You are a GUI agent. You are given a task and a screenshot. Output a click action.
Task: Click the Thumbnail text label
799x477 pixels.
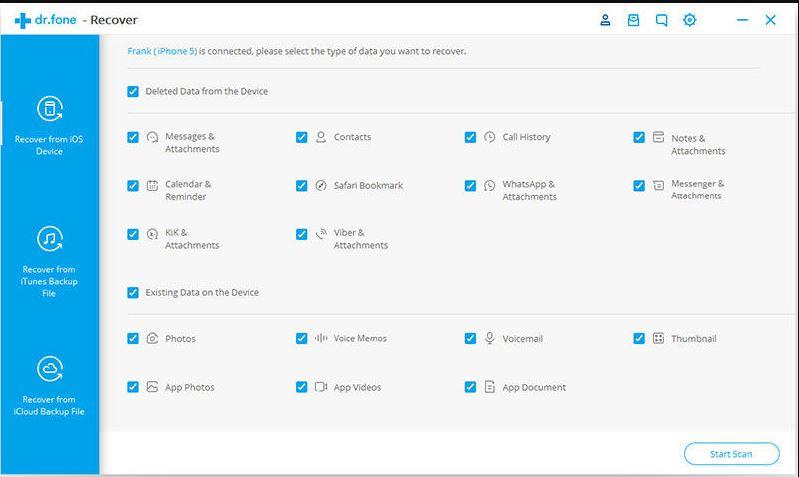click(x=694, y=338)
